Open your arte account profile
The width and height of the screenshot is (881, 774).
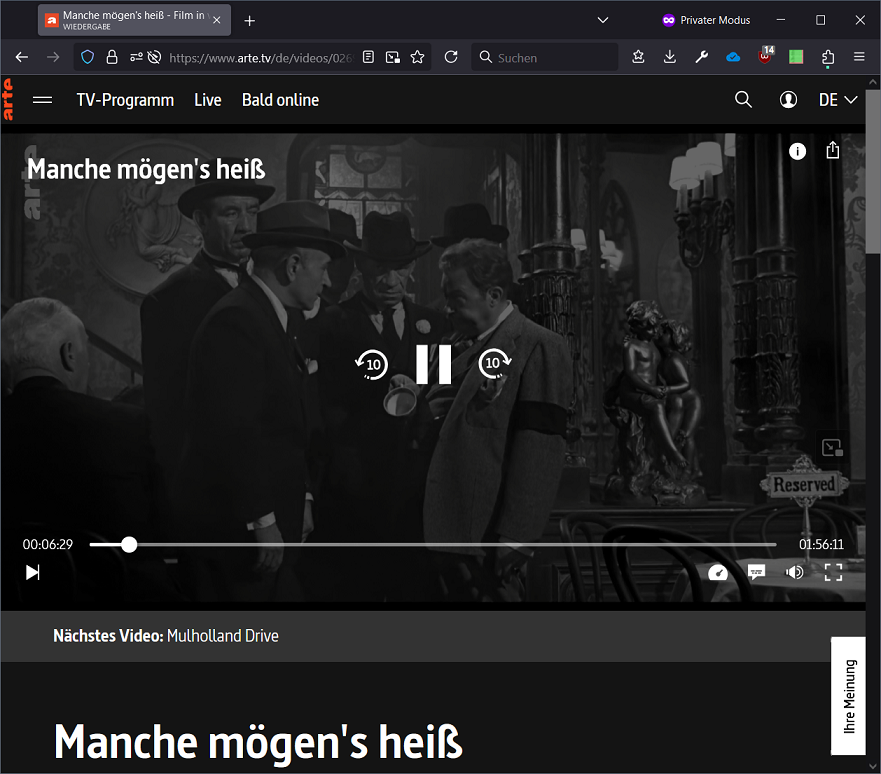tap(788, 99)
